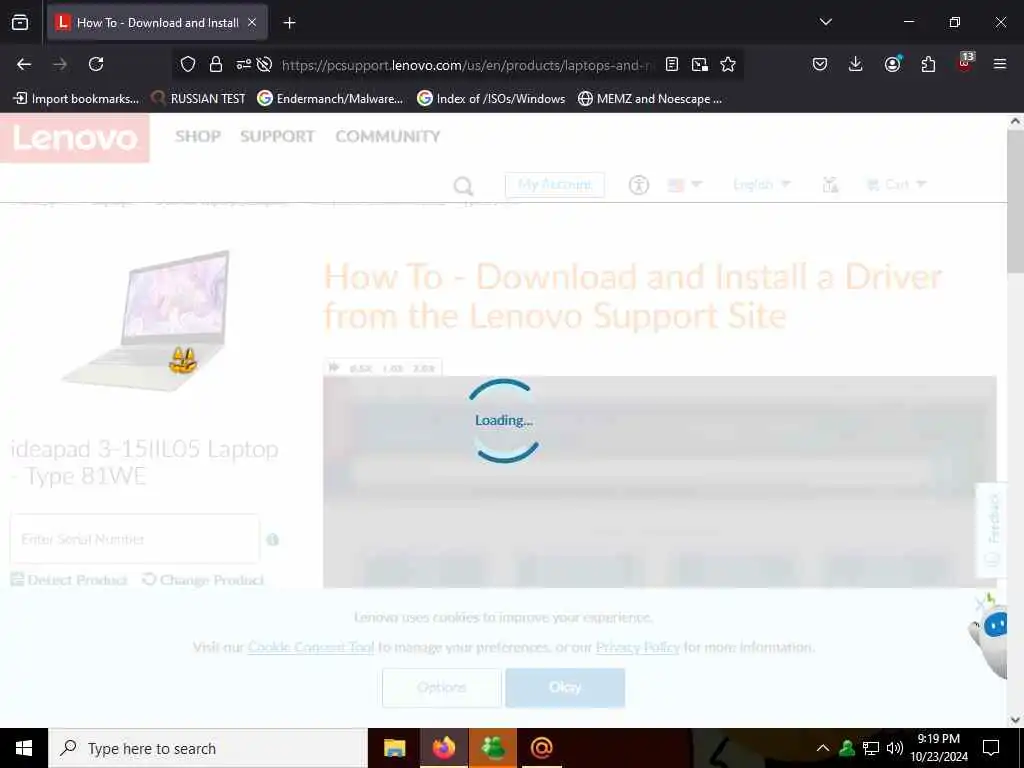Open the Endermanch/Malware bookmark
The width and height of the screenshot is (1024, 768).
click(330, 99)
